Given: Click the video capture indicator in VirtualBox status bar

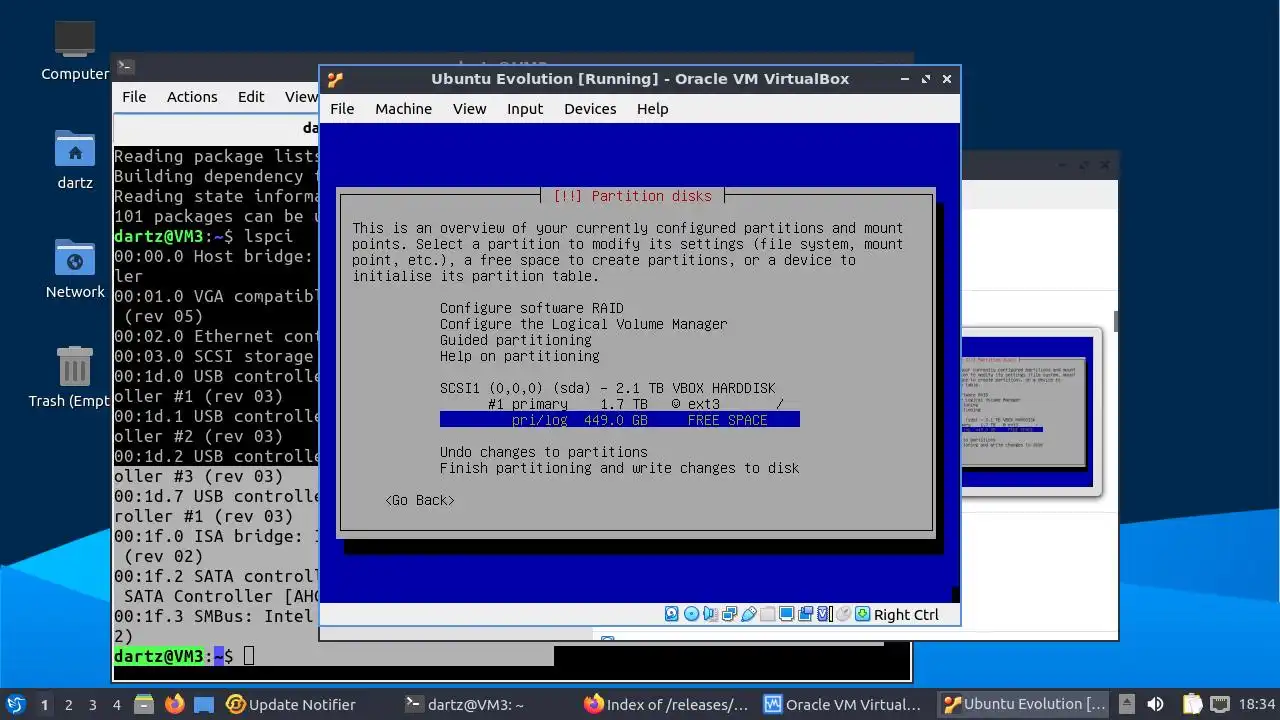Looking at the screenshot, I should coord(806,614).
